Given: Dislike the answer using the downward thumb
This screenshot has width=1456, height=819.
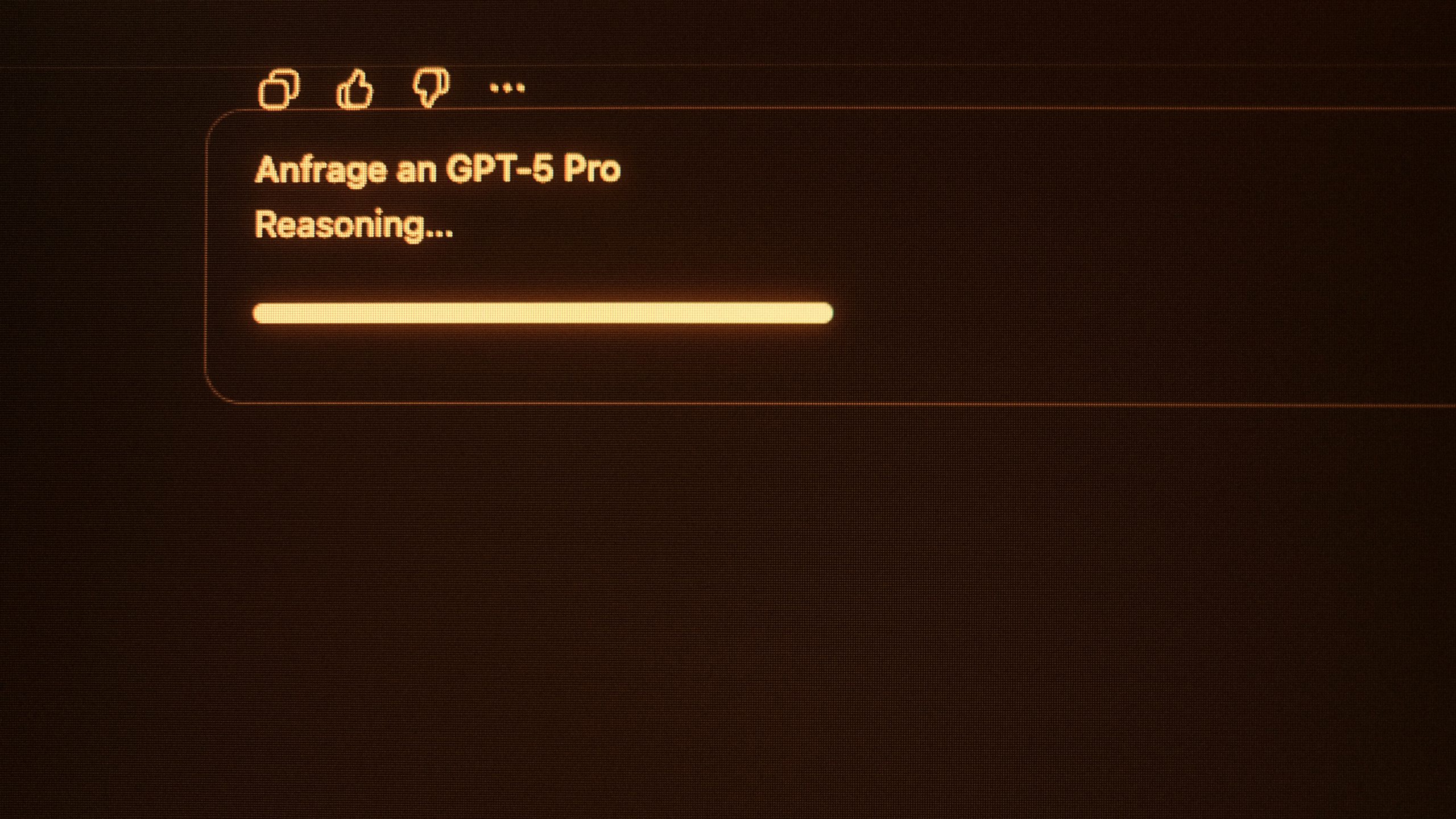Looking at the screenshot, I should (431, 88).
